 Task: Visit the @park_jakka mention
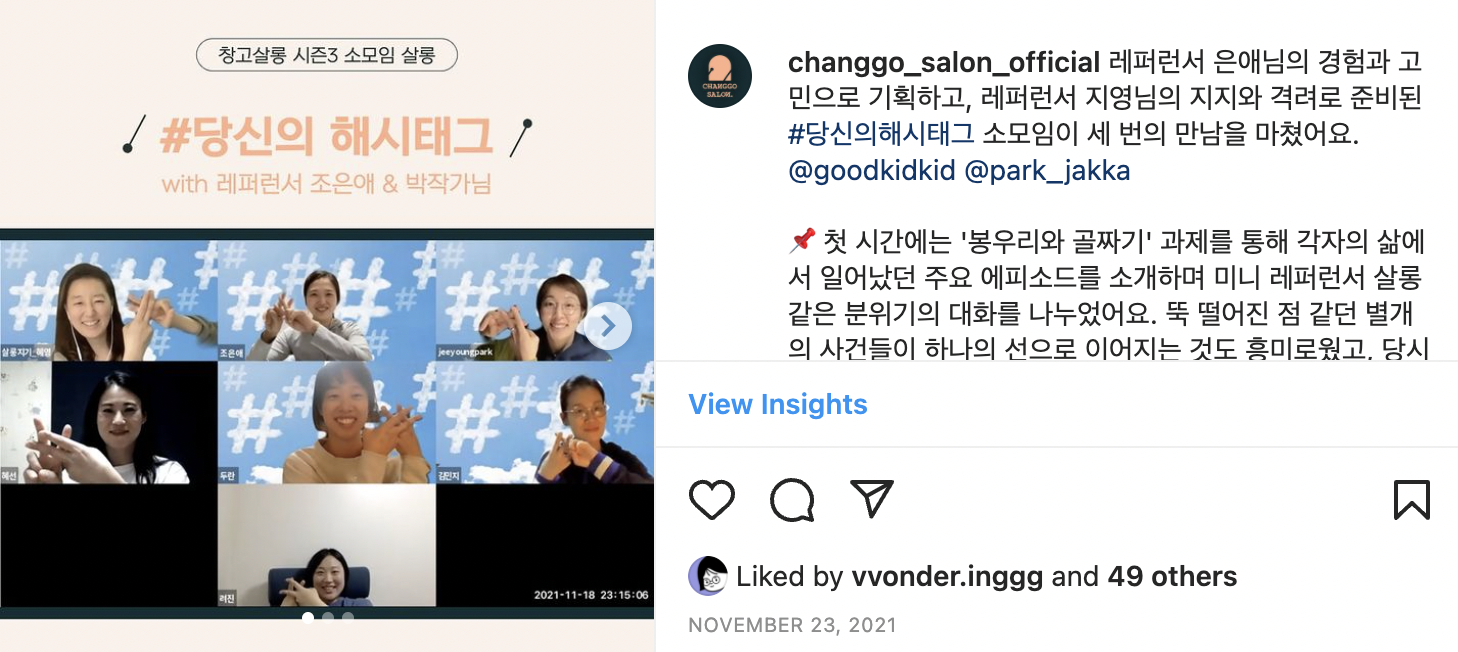coord(1047,171)
